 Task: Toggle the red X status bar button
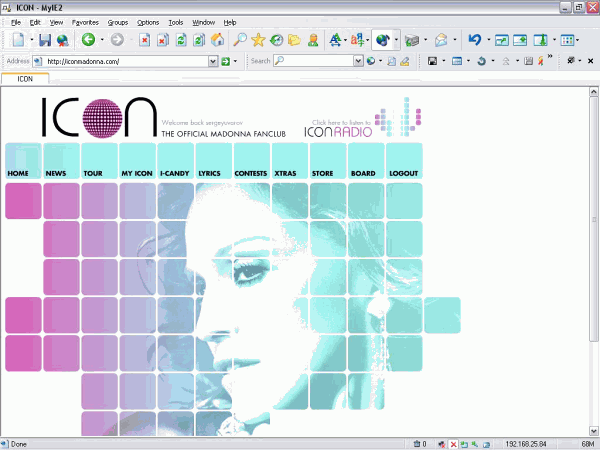(453, 444)
